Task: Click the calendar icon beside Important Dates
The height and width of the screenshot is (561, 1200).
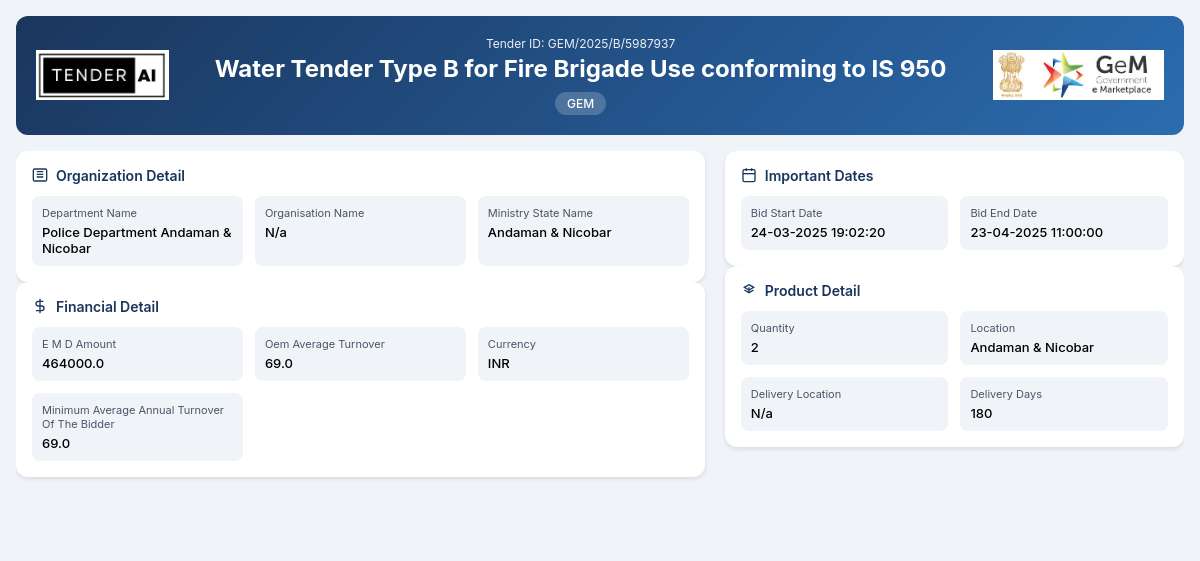Action: [x=749, y=175]
